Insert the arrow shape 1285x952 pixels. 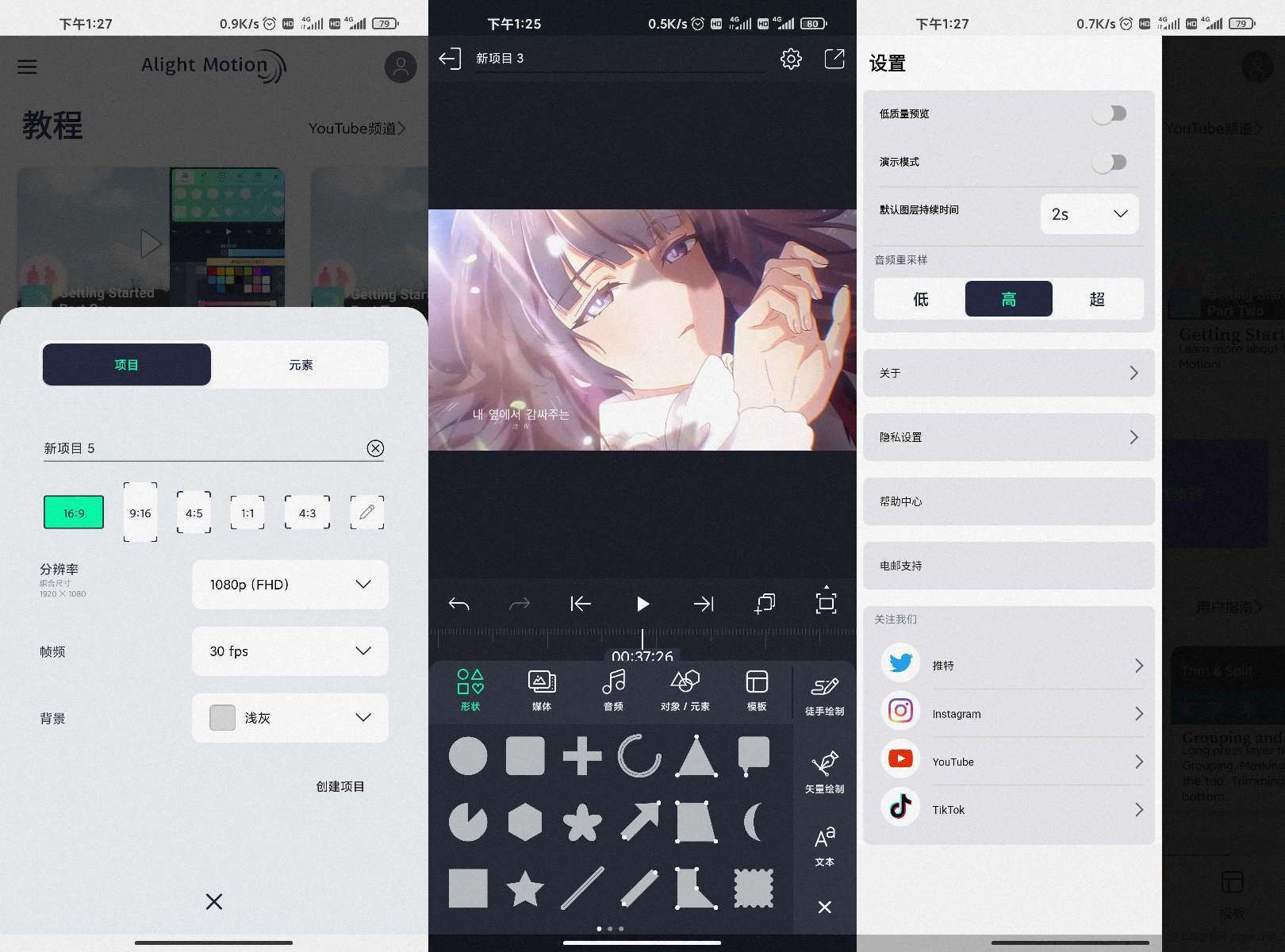(639, 822)
